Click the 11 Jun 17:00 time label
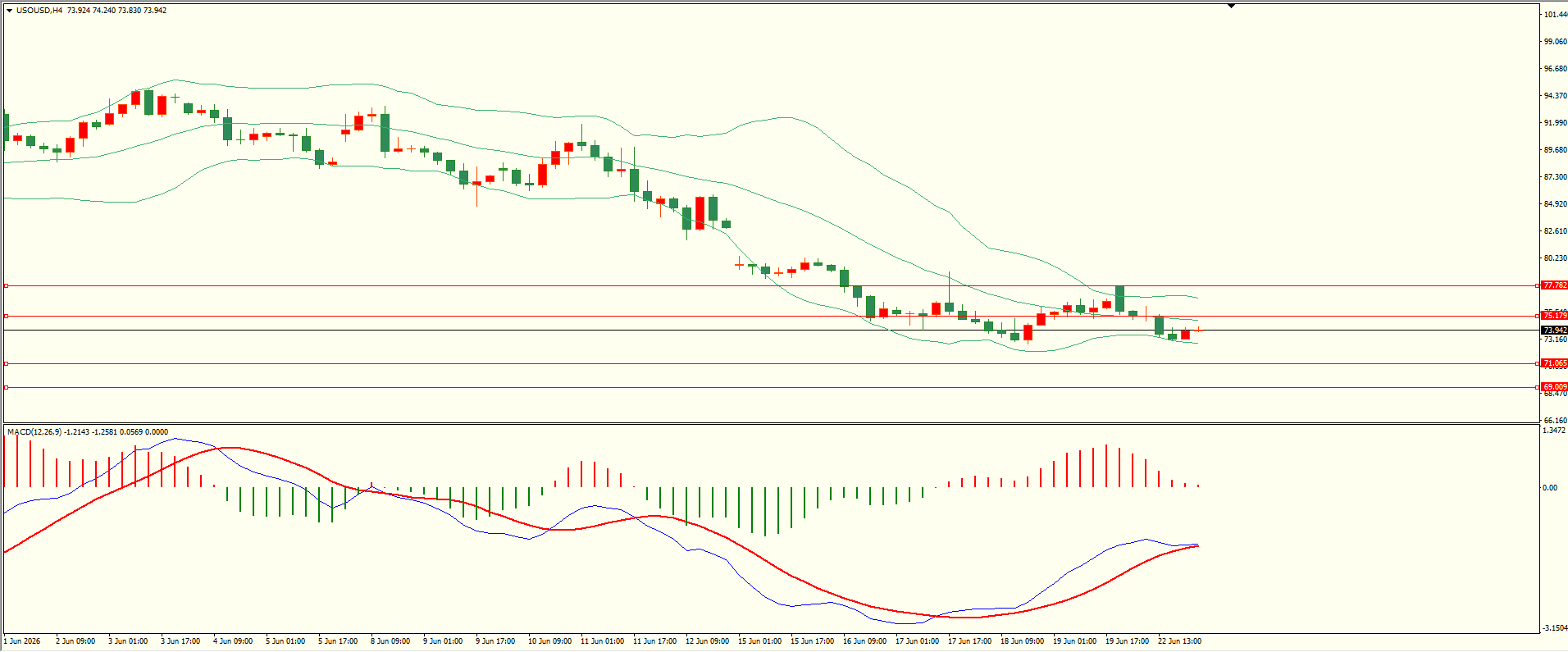 tap(654, 641)
